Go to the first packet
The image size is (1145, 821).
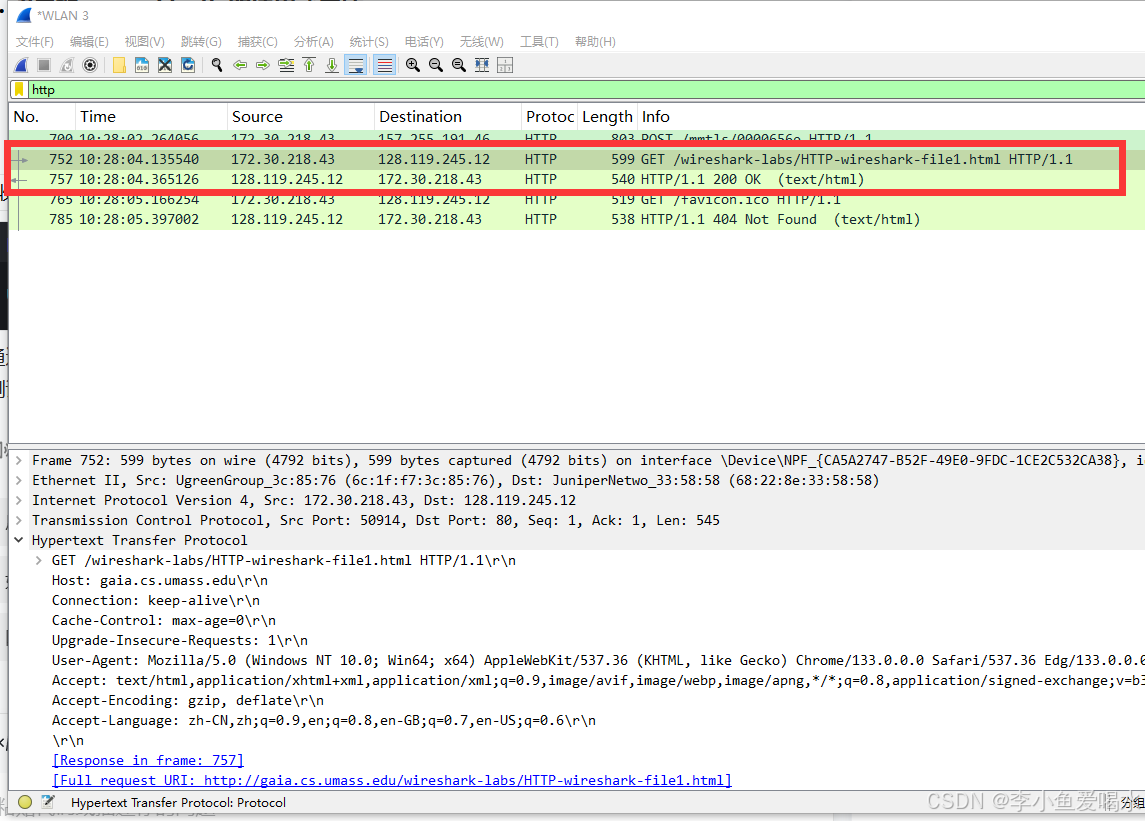point(308,65)
